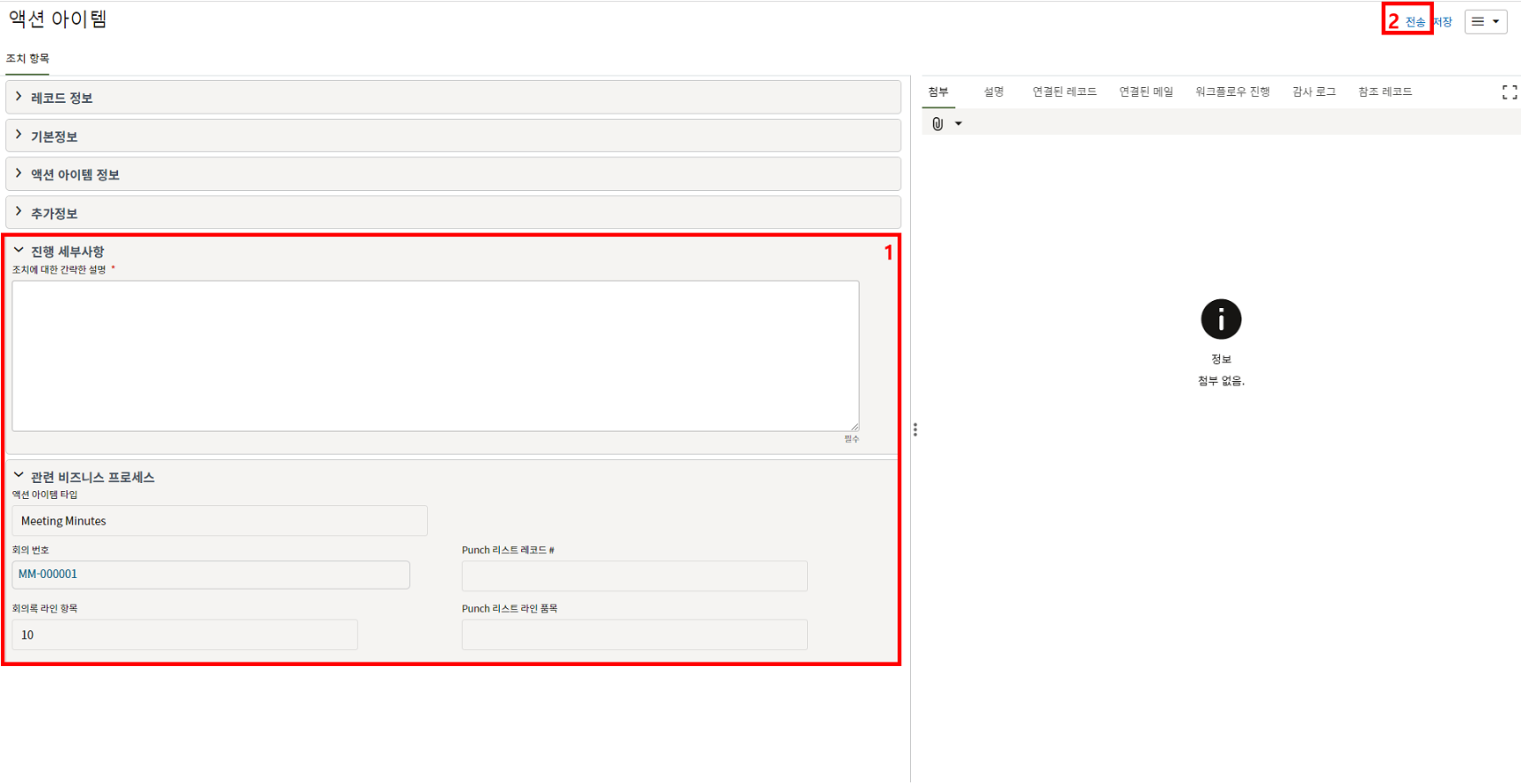1521x784 pixels.
Task: Expand the 추가정보 section
Action: click(x=18, y=212)
